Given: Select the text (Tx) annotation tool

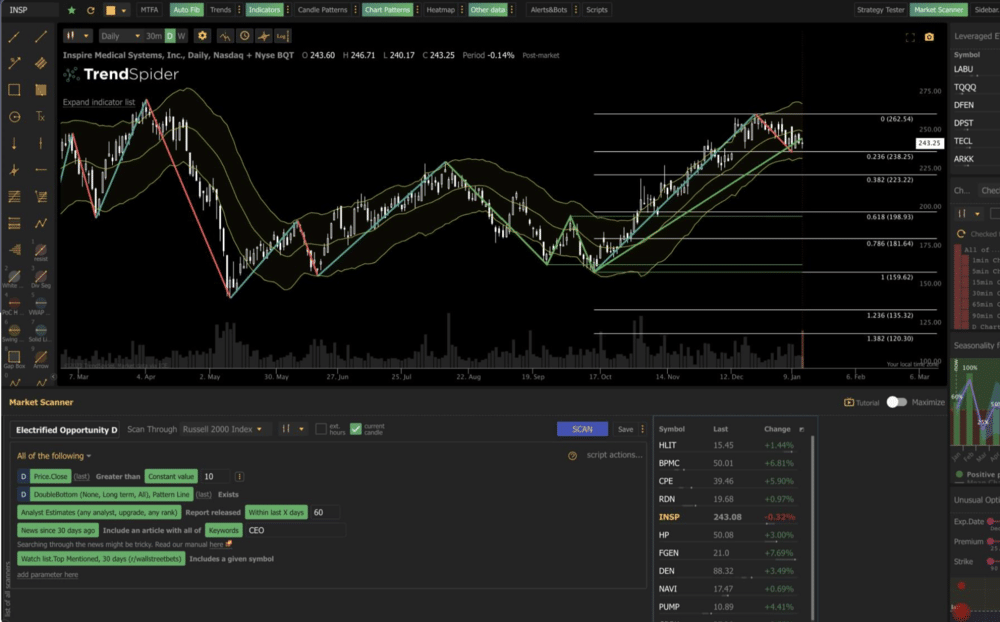Looking at the screenshot, I should [x=41, y=117].
